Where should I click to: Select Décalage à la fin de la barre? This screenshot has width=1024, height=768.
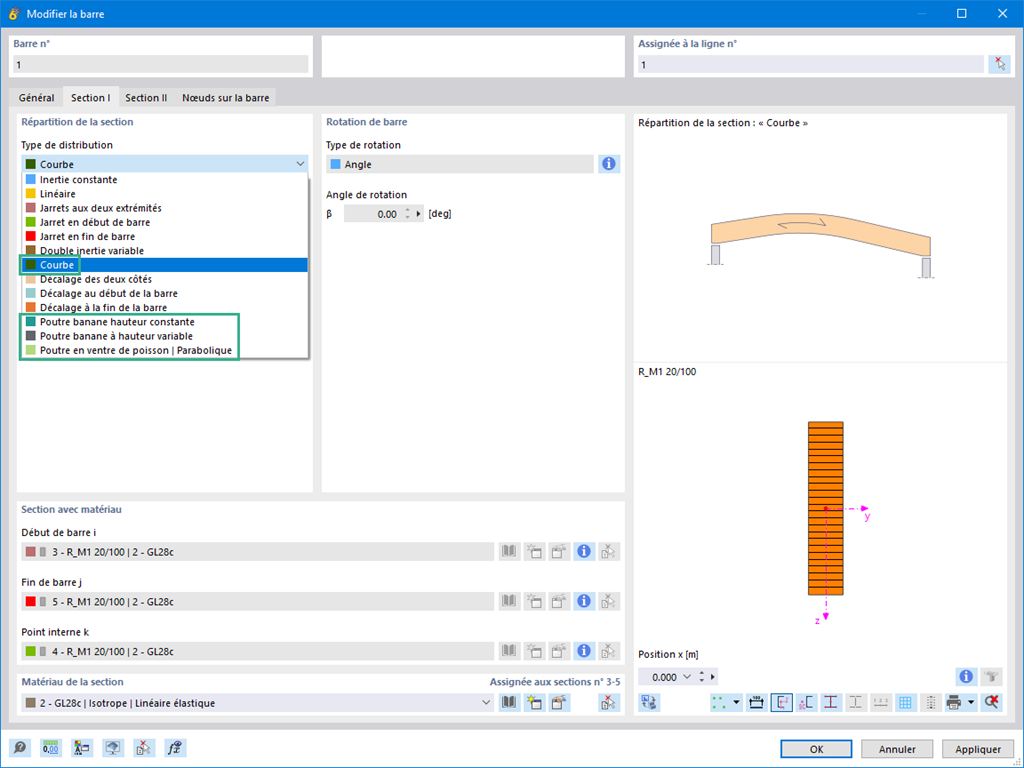165,308
